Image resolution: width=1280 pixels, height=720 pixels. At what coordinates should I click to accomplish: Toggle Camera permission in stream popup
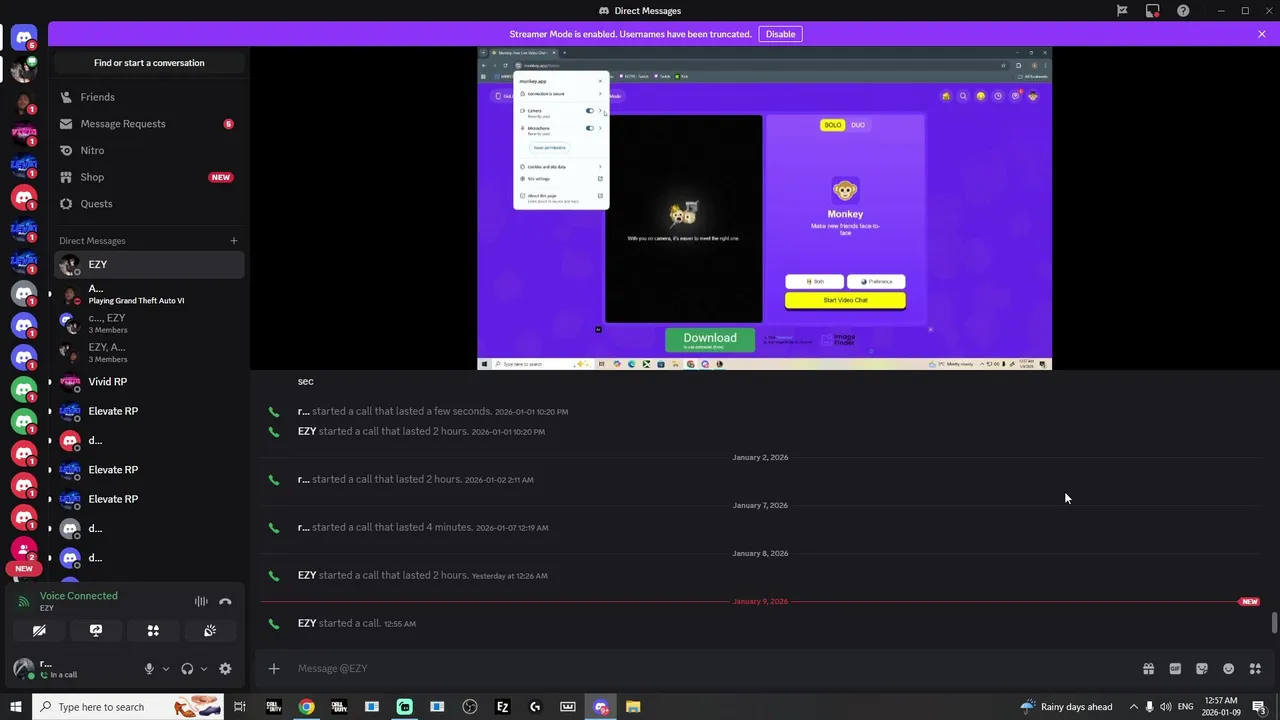(590, 111)
